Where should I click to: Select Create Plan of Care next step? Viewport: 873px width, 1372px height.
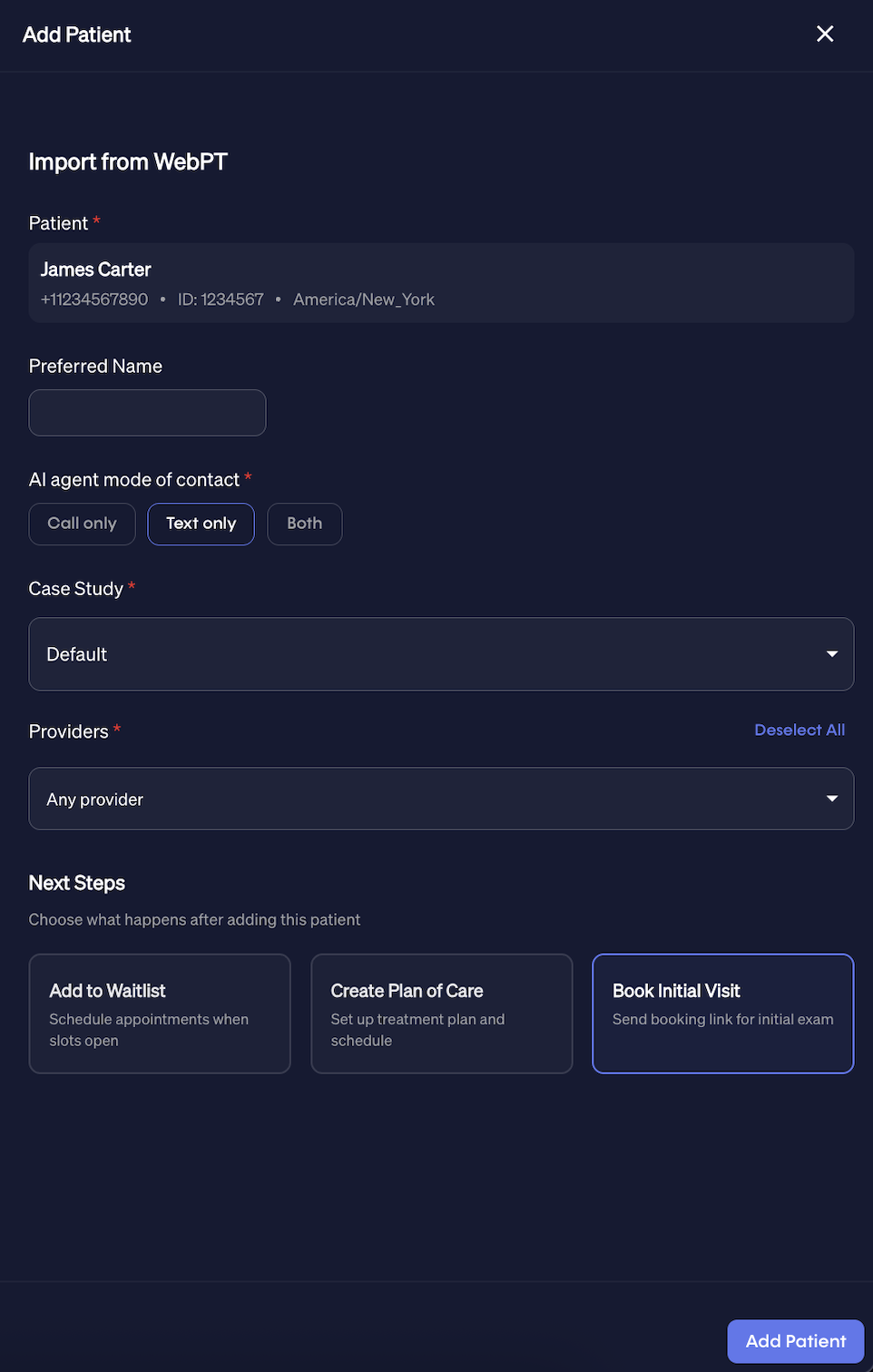tap(441, 1014)
